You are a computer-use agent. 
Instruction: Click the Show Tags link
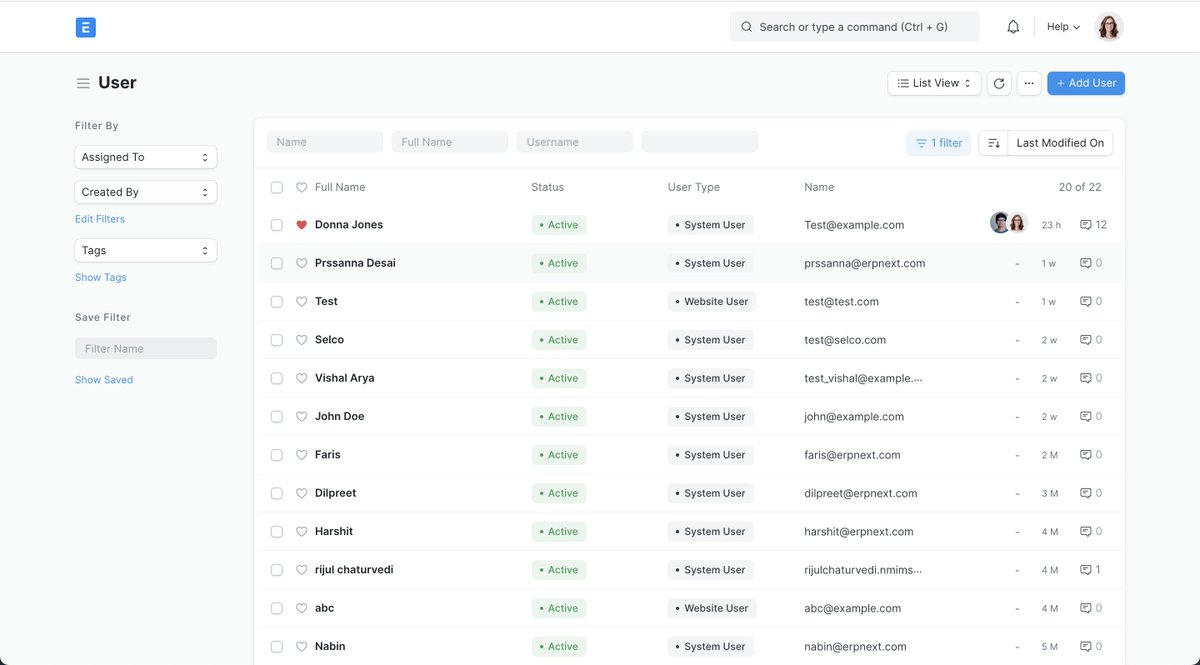pos(101,278)
